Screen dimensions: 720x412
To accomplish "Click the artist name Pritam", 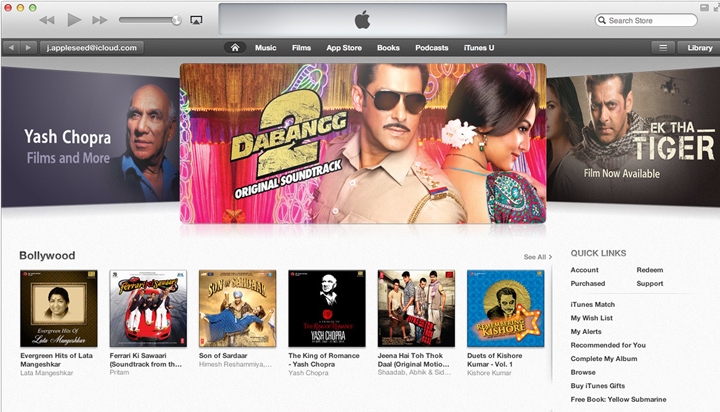I will [x=119, y=372].
